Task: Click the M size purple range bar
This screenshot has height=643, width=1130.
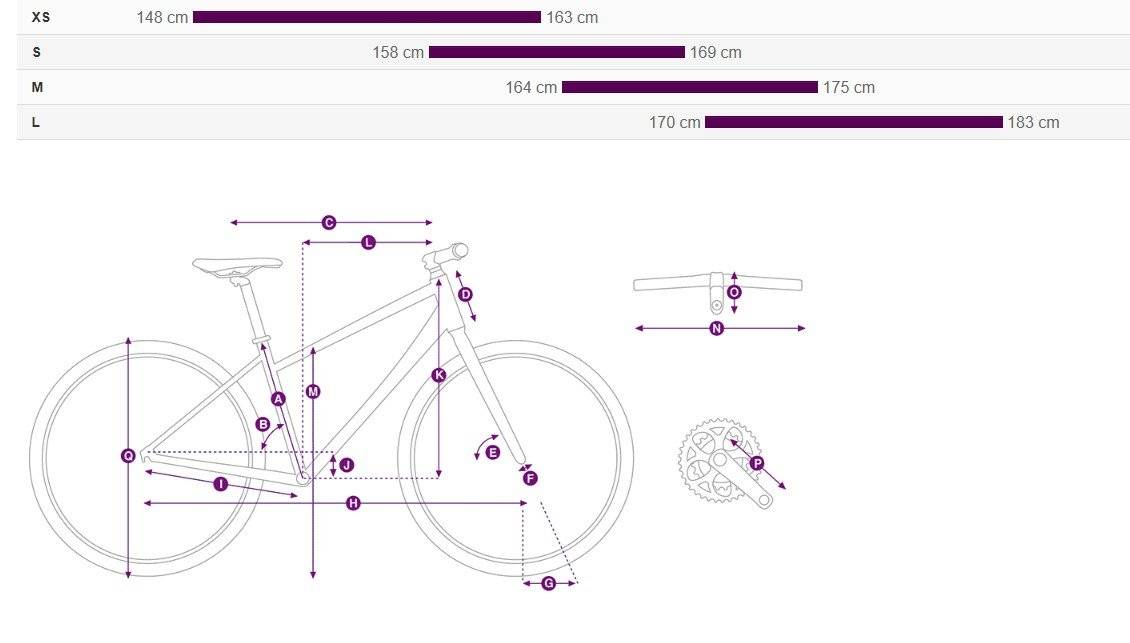Action: 690,87
